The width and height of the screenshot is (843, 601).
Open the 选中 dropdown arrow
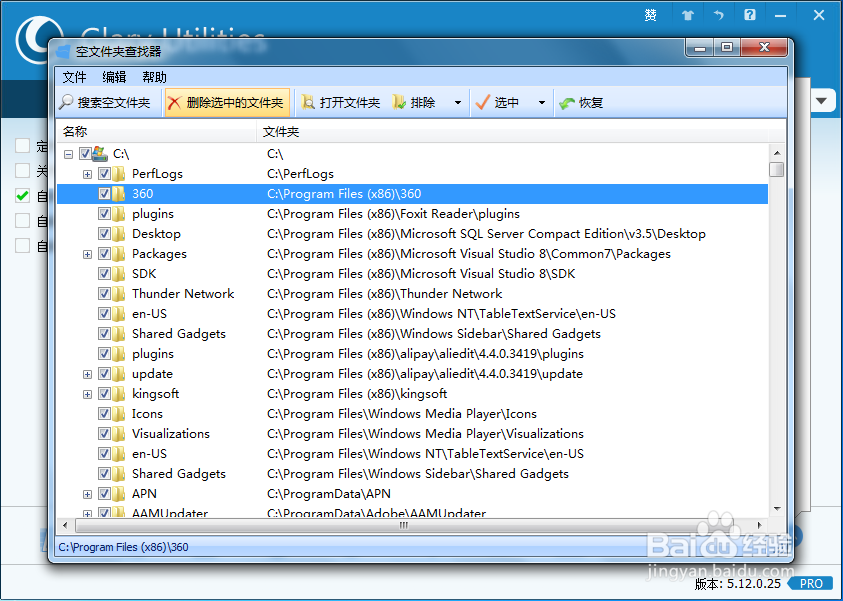(x=541, y=103)
